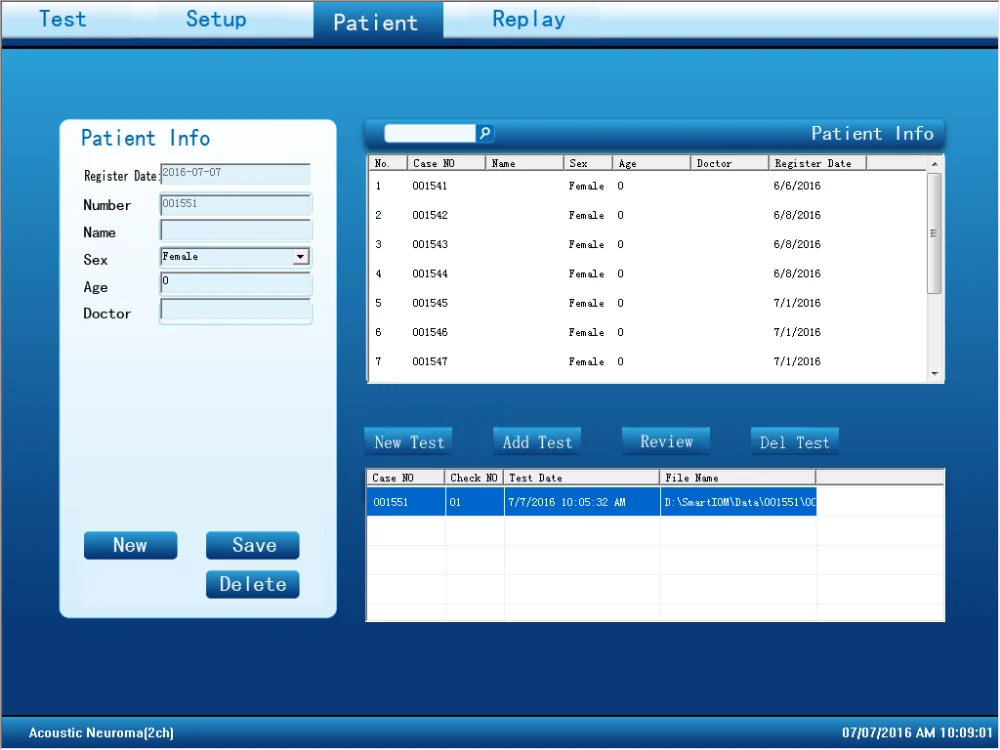
Task: Go to the Replay tab
Action: pos(529,19)
